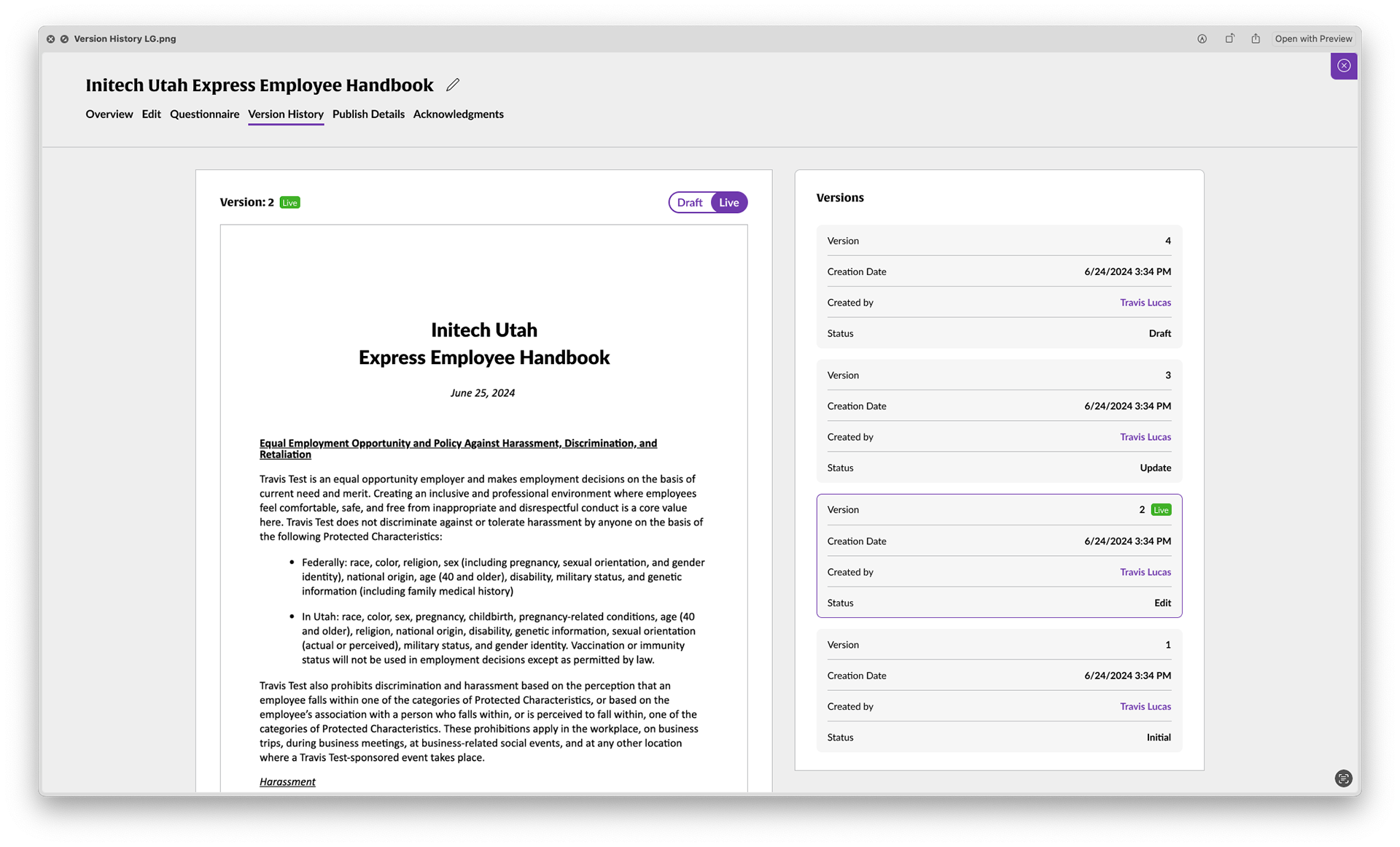1400x847 pixels.
Task: Click the purple circled X close icon
Action: coord(1343,66)
